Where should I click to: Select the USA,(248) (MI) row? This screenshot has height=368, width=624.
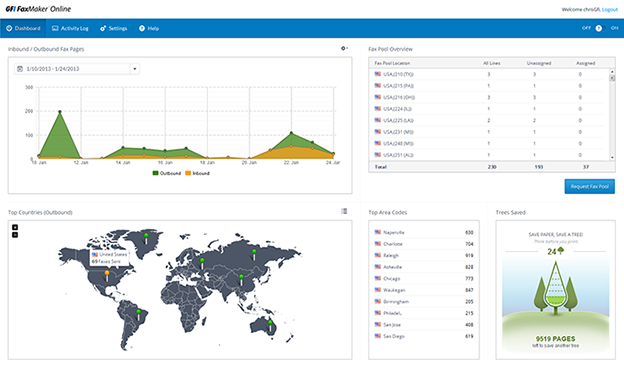coord(489,143)
